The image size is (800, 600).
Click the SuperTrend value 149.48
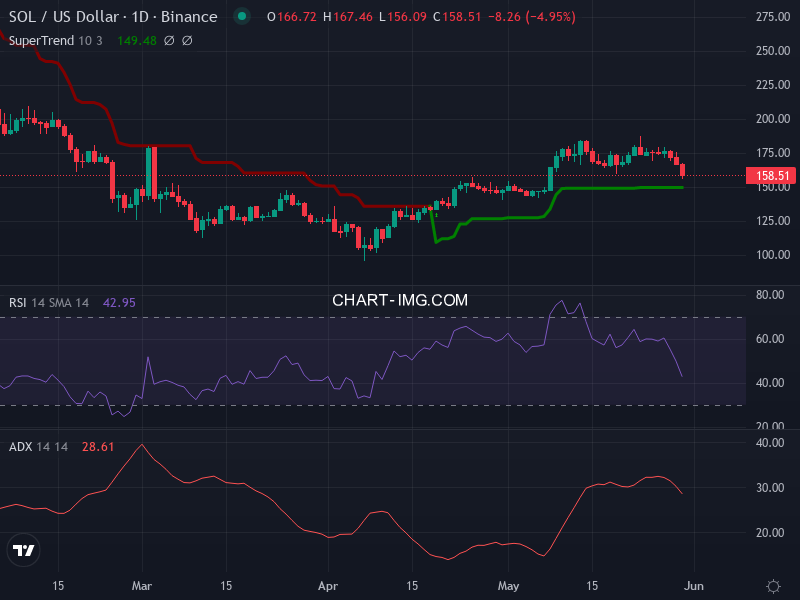137,41
